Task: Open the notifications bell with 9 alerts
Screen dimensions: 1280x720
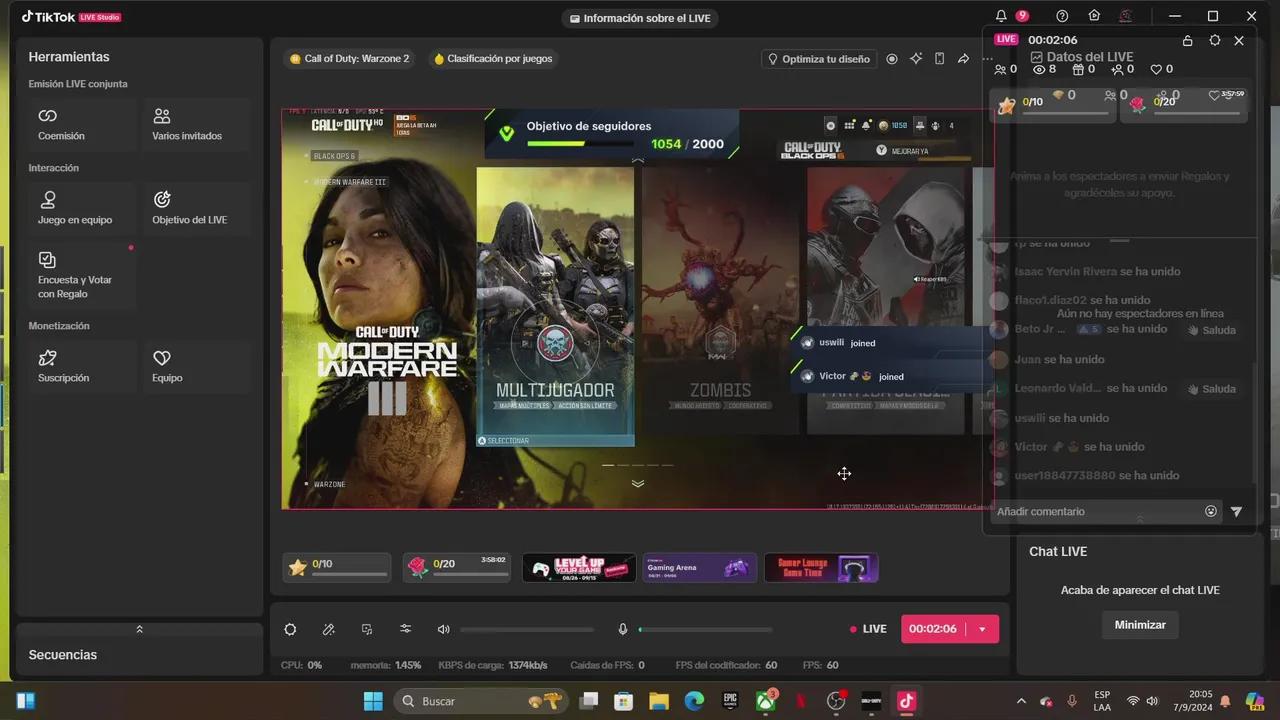Action: [x=1001, y=16]
